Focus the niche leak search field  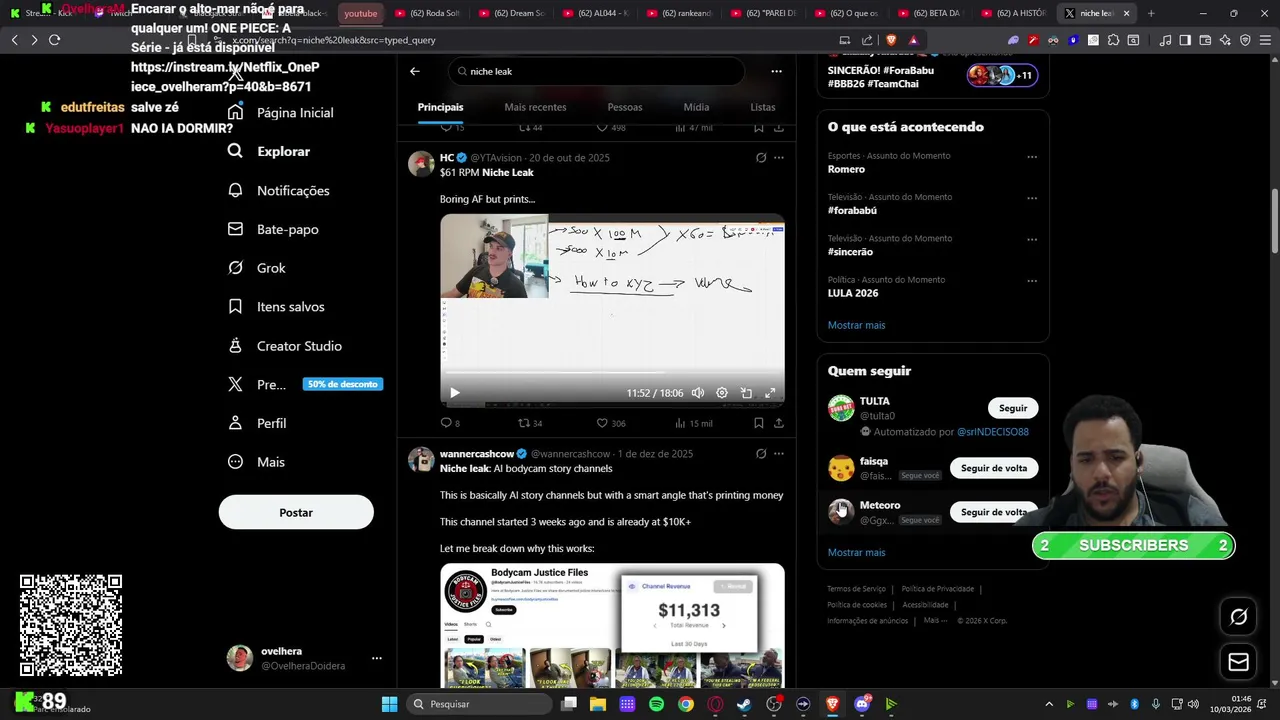pos(595,71)
